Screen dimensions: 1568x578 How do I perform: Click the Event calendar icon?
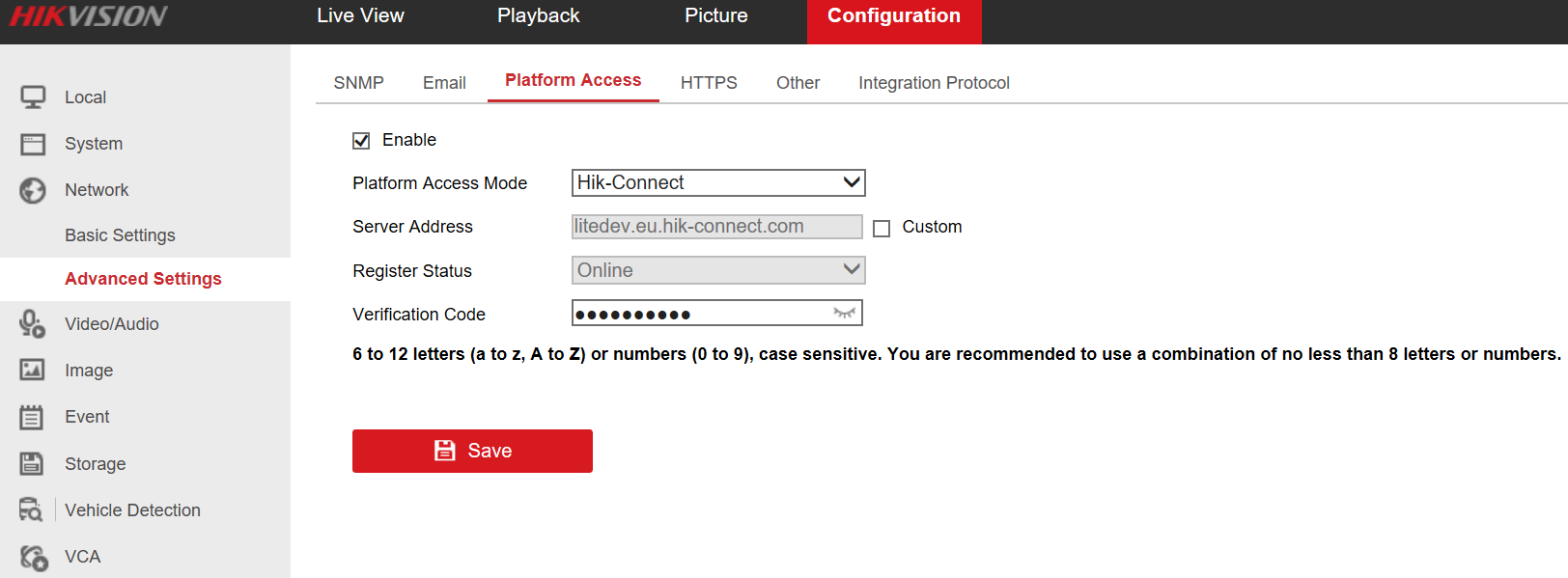32,417
